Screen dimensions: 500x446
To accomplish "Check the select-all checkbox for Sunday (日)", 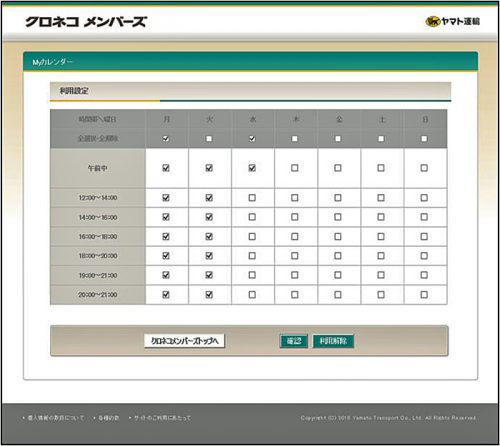I will click(424, 139).
